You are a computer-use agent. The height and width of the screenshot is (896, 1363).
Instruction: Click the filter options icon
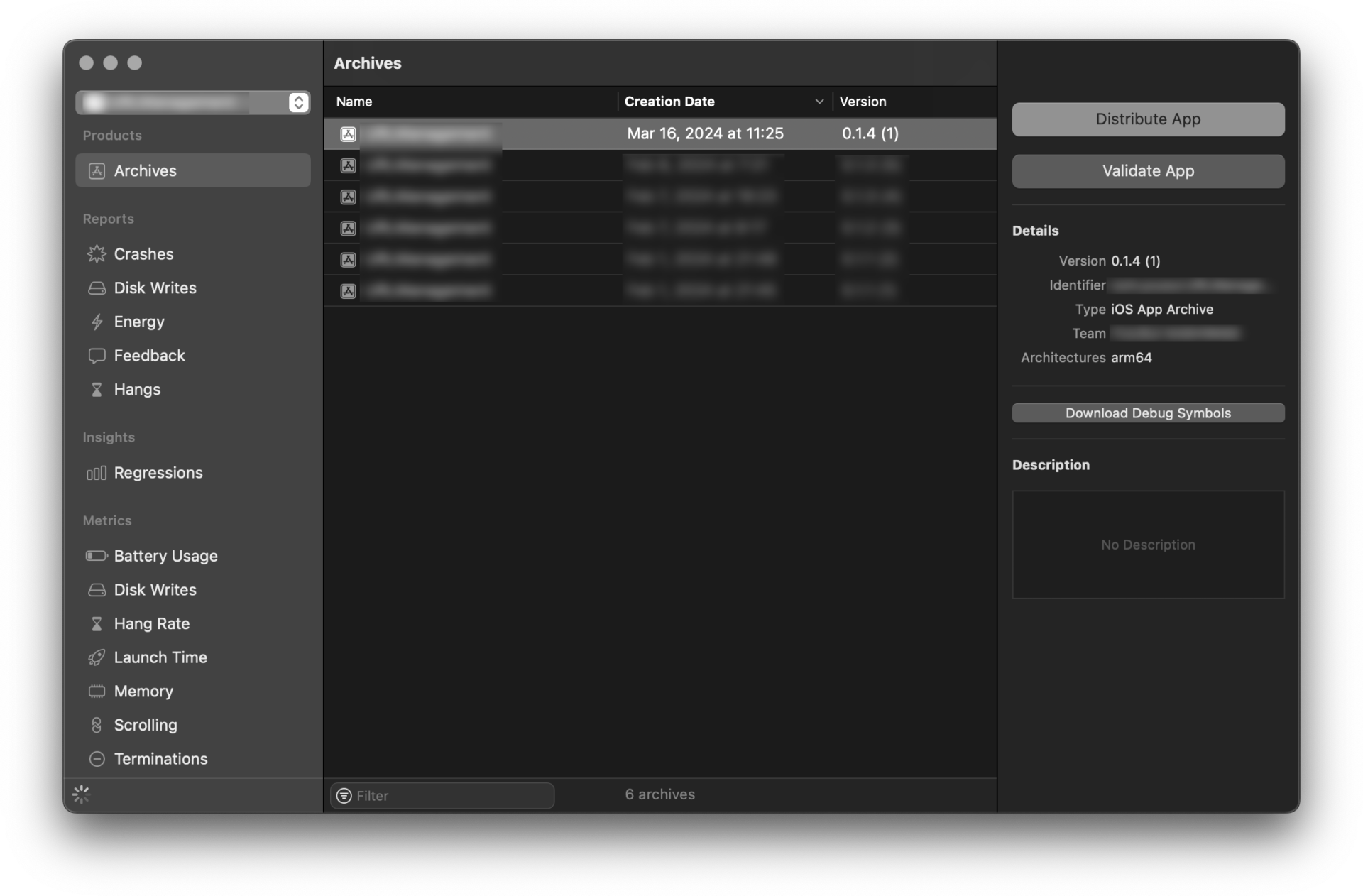pyautogui.click(x=344, y=796)
